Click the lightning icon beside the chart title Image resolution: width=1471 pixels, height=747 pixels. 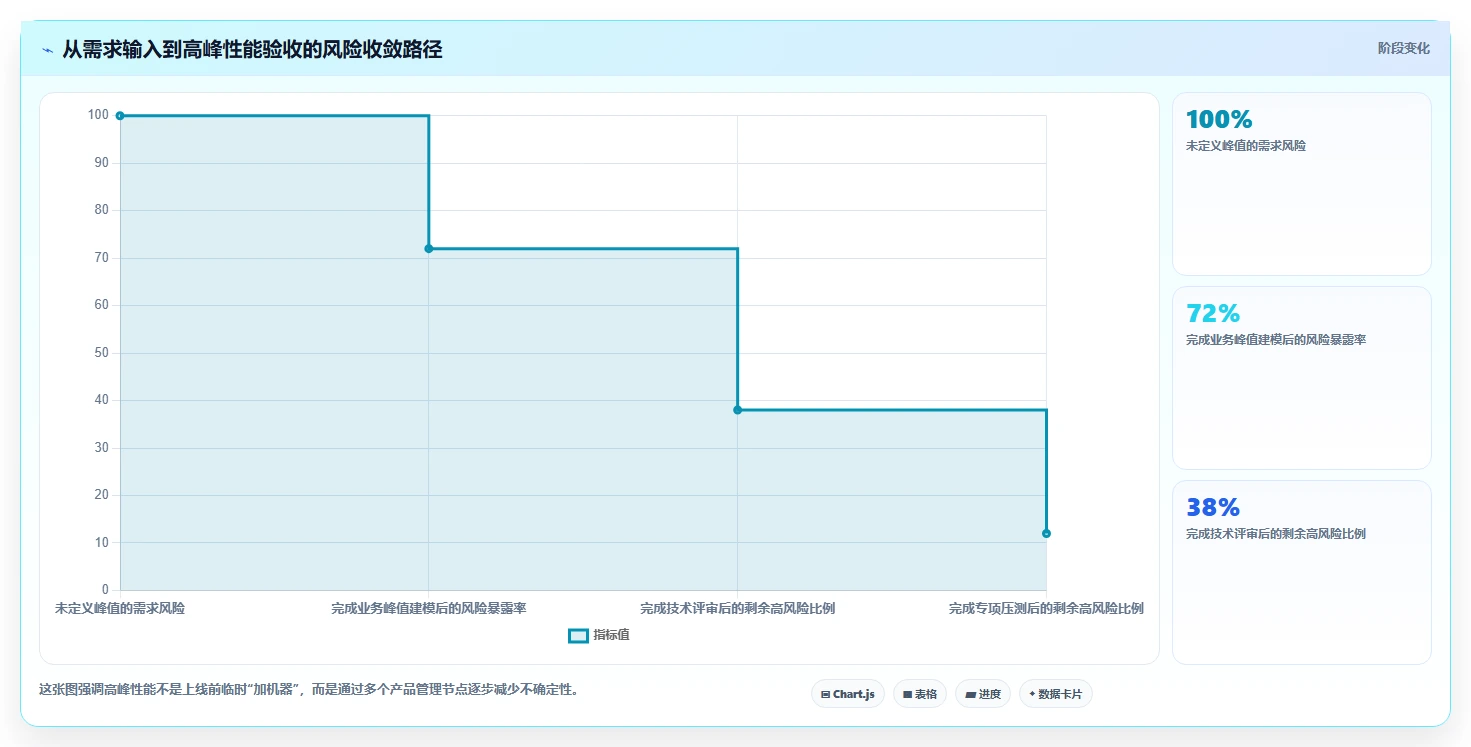tap(47, 50)
